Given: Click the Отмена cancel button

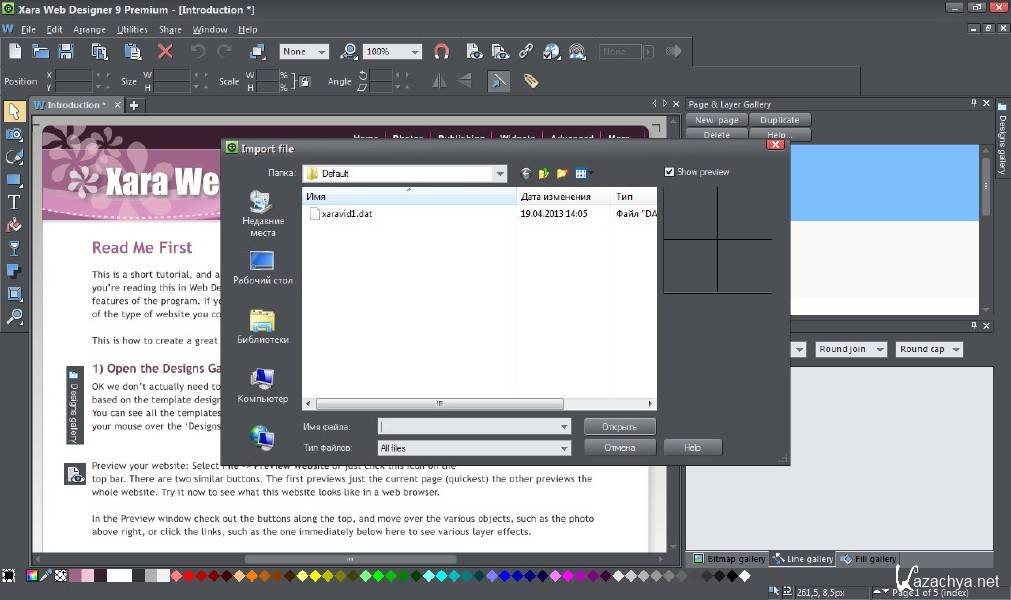Looking at the screenshot, I should pyautogui.click(x=620, y=448).
